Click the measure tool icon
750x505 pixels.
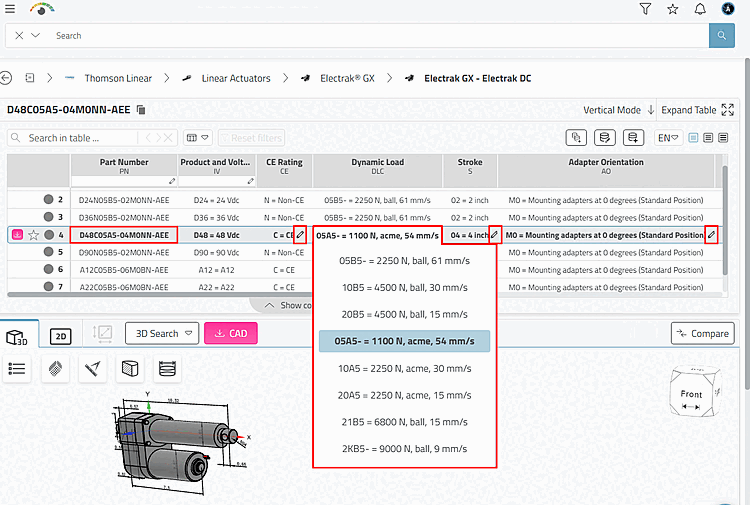pos(92,369)
